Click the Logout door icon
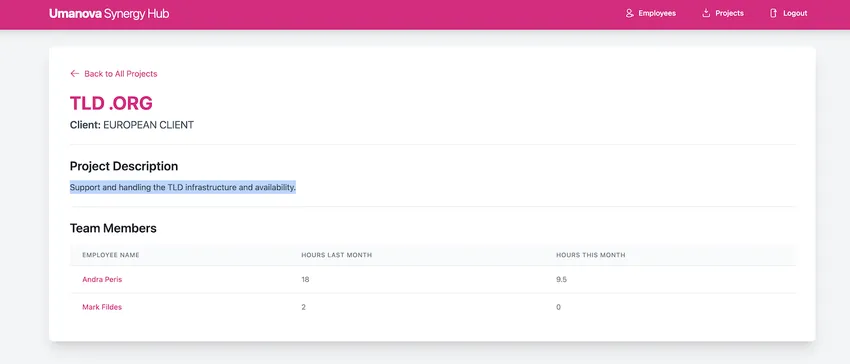 (774, 13)
